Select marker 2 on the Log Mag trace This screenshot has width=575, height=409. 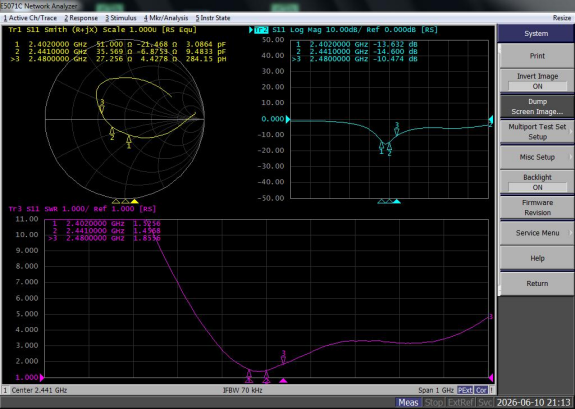(x=389, y=150)
